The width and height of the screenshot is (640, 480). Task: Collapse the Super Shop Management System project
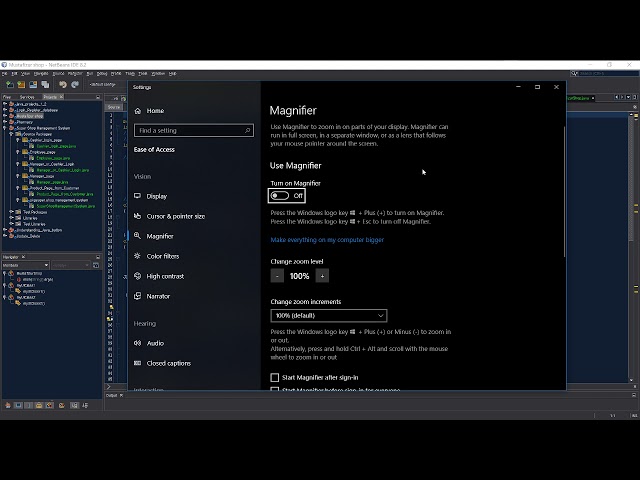[x=5, y=128]
